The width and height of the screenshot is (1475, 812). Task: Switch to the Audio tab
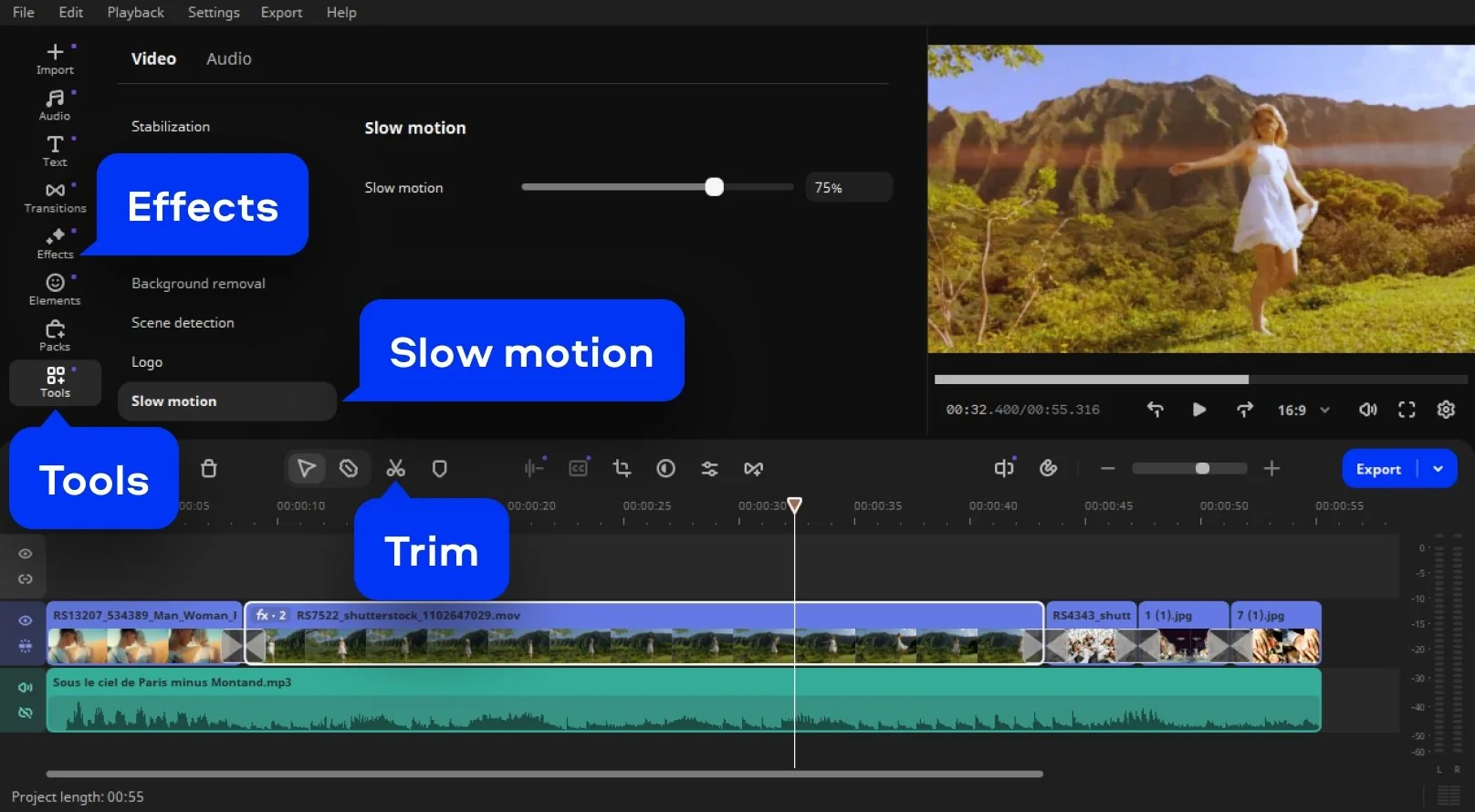point(228,58)
